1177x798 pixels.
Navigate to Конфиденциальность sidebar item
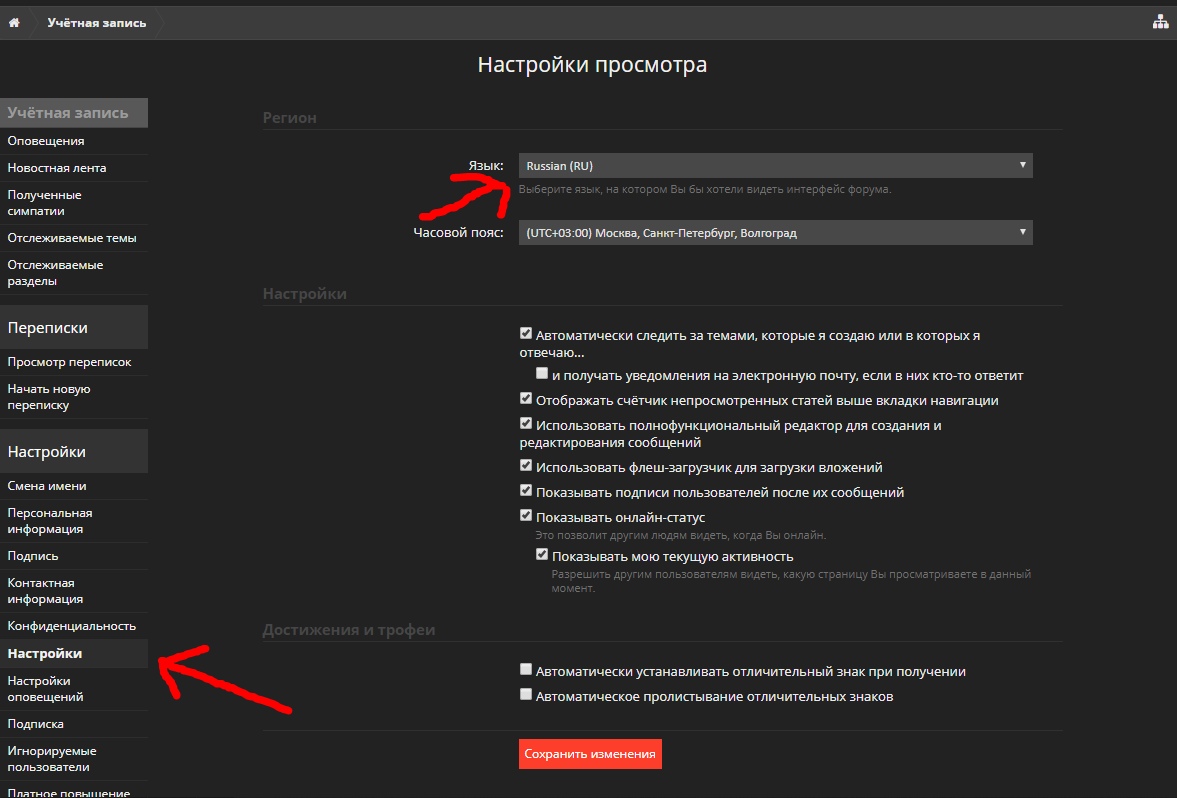pos(71,626)
